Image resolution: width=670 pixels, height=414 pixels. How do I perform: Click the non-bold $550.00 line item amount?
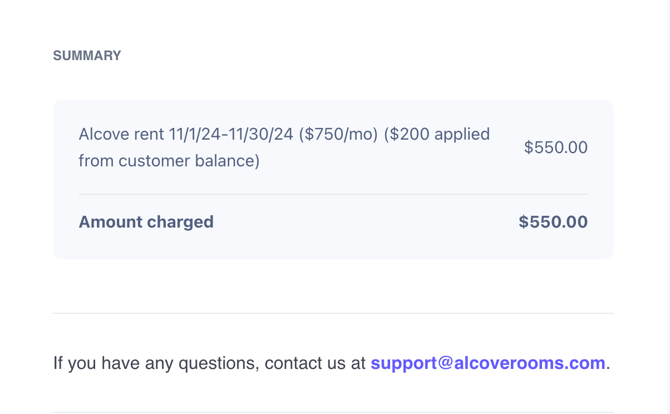tap(555, 147)
